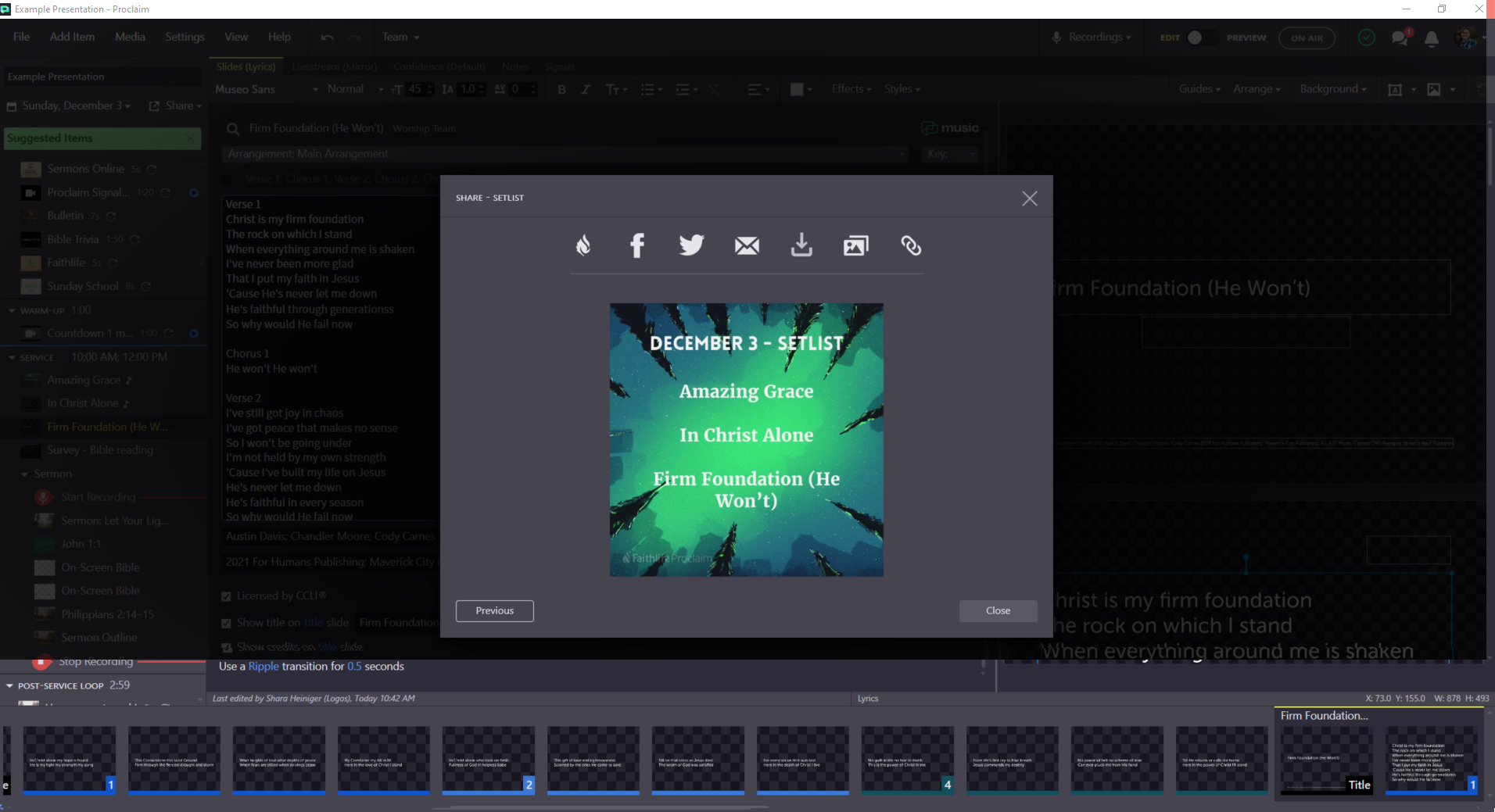Open the Effects dropdown

851,89
